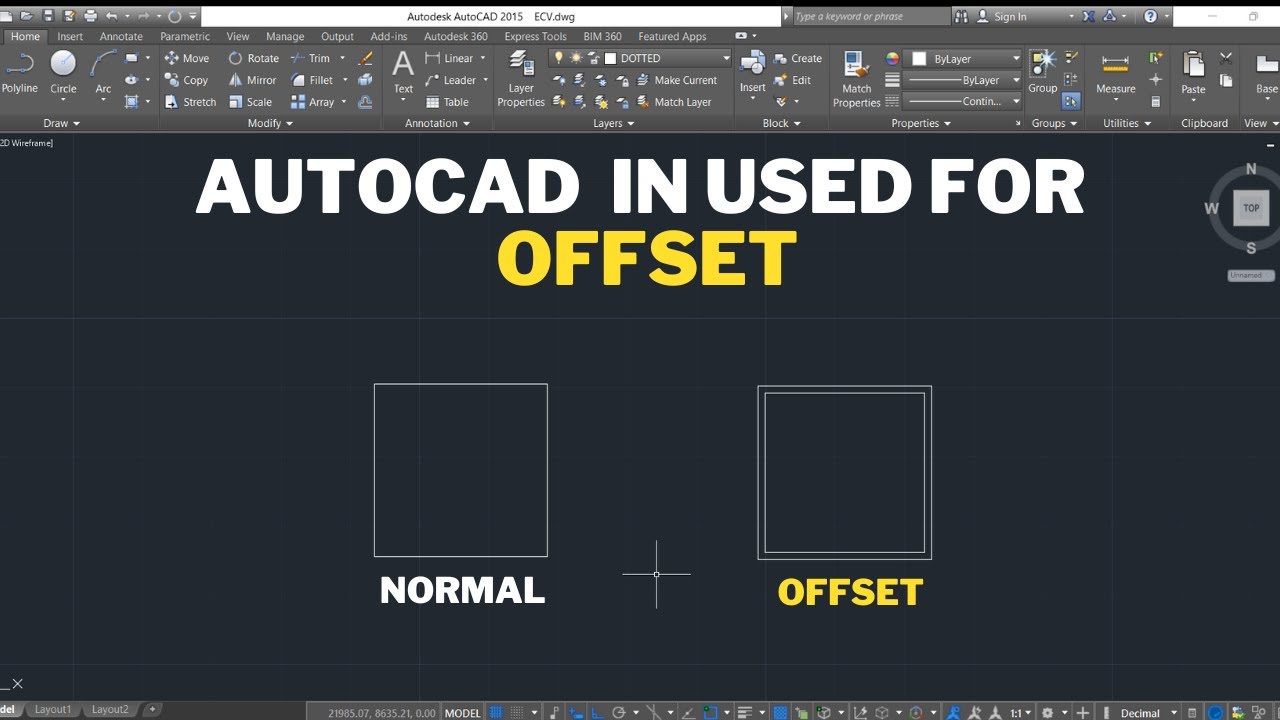Image resolution: width=1280 pixels, height=720 pixels.
Task: Click the Cut scissors icon
Action: coord(1226,59)
